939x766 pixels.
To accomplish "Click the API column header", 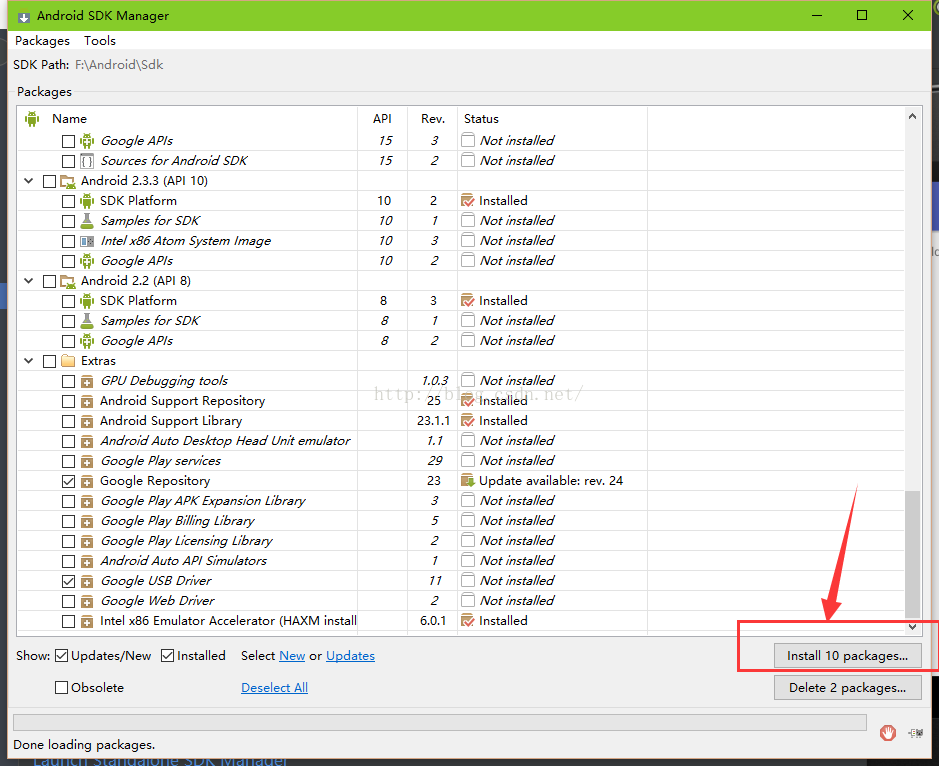I will 382,119.
